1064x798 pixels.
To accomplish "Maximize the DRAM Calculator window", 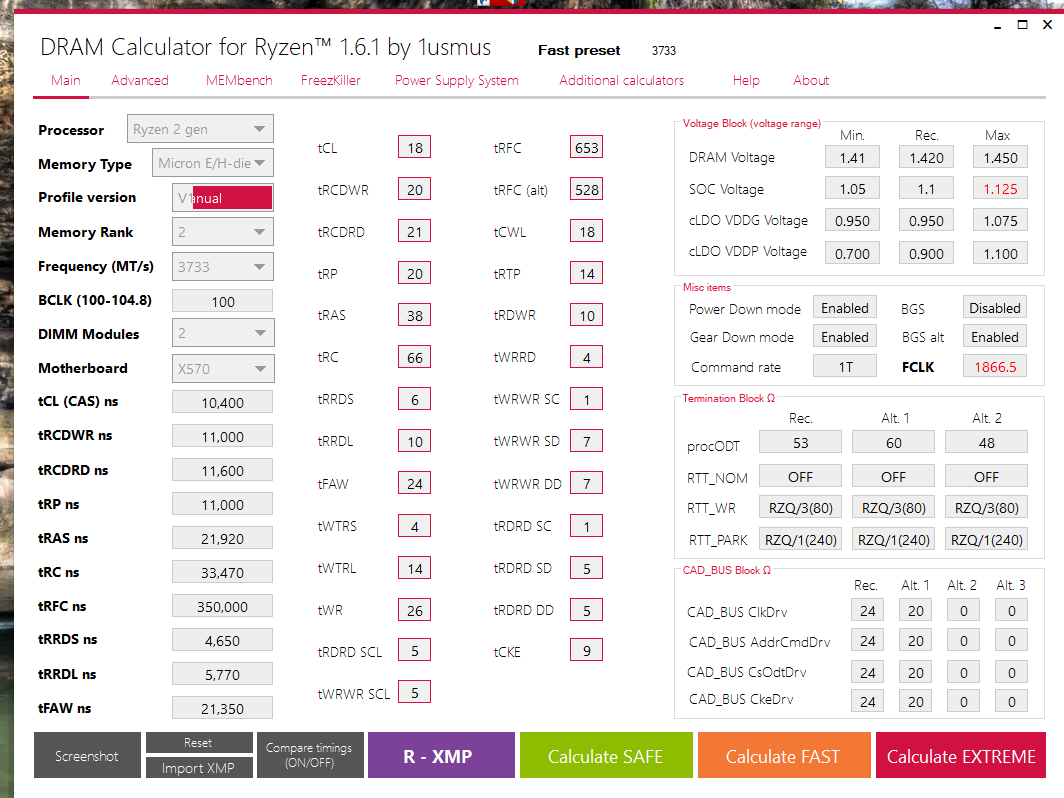I will (x=1022, y=25).
